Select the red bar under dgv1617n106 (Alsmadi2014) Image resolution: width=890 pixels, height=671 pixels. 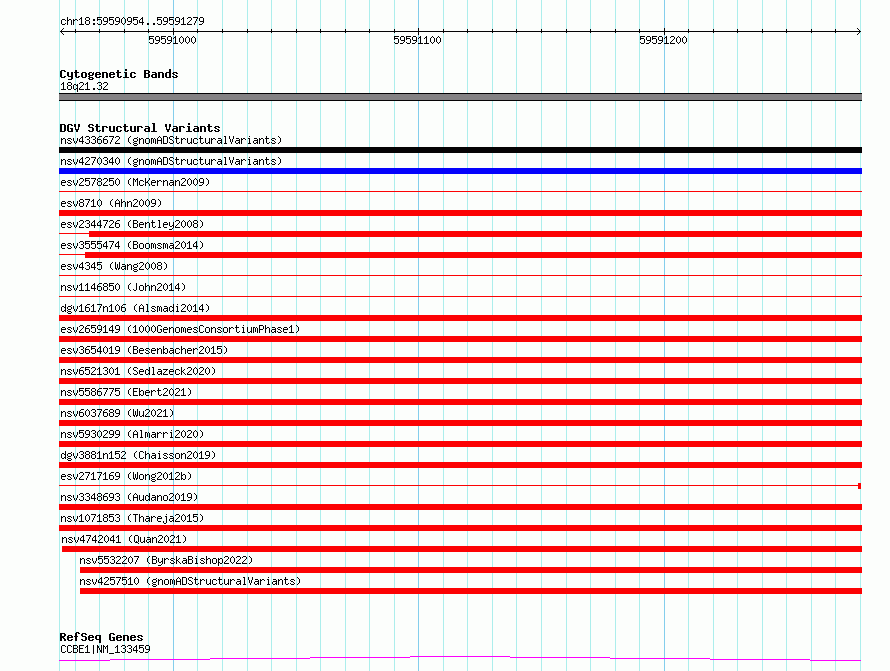point(460,318)
